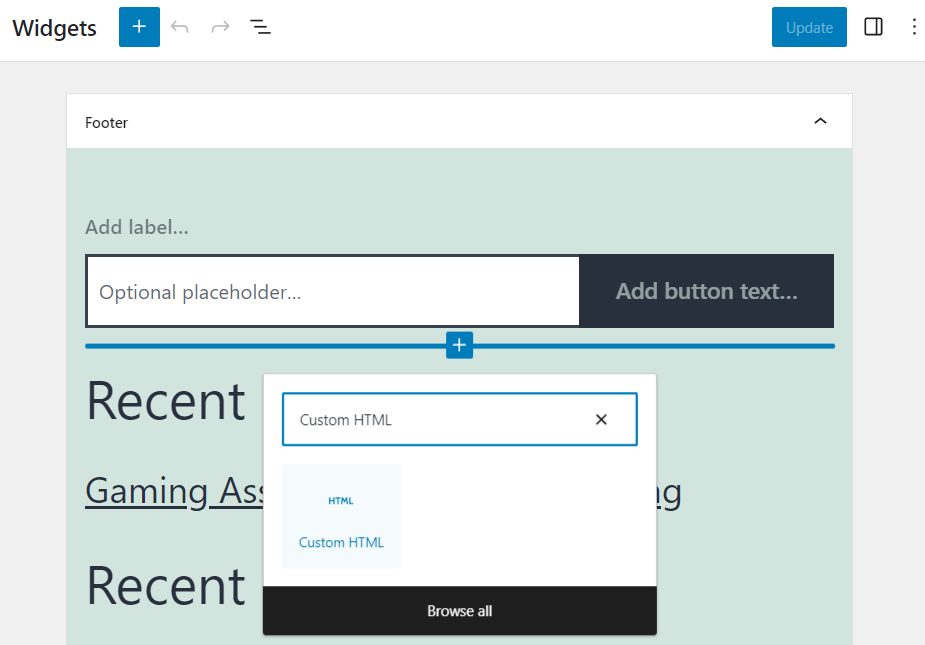Image resolution: width=925 pixels, height=645 pixels.
Task: Click the Add button text area
Action: tap(706, 291)
